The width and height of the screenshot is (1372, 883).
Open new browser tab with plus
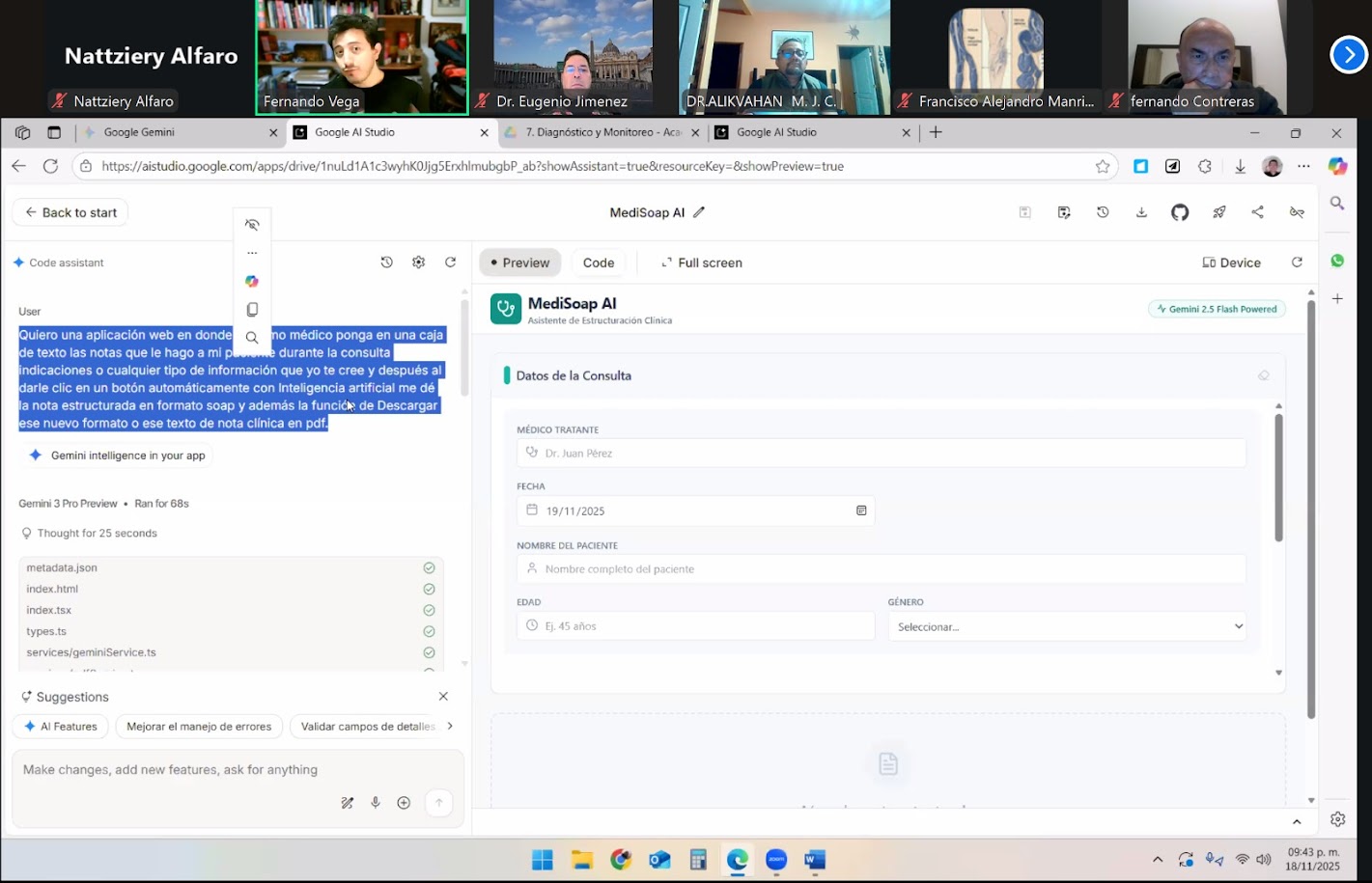pos(936,132)
